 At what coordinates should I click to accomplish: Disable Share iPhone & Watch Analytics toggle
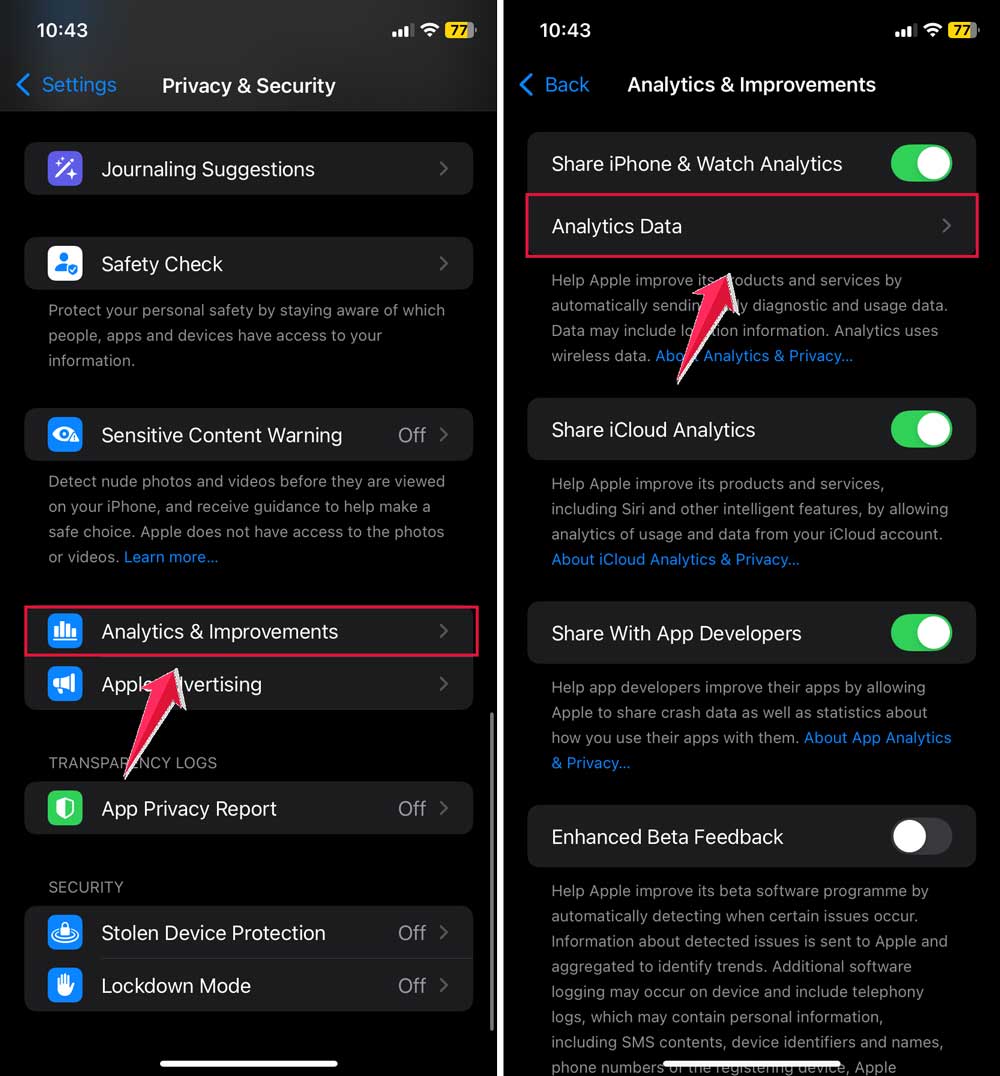(921, 163)
